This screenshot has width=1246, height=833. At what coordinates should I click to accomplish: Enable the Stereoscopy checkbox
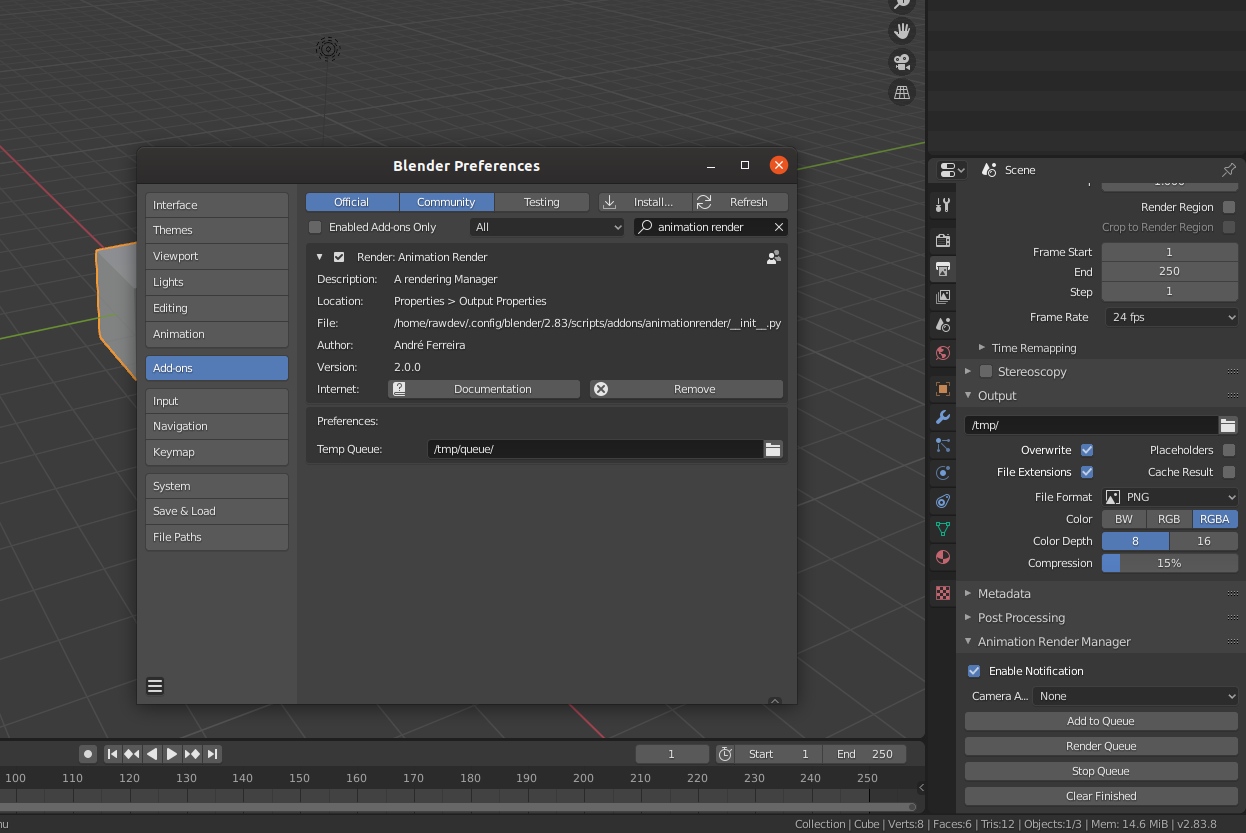(x=986, y=371)
